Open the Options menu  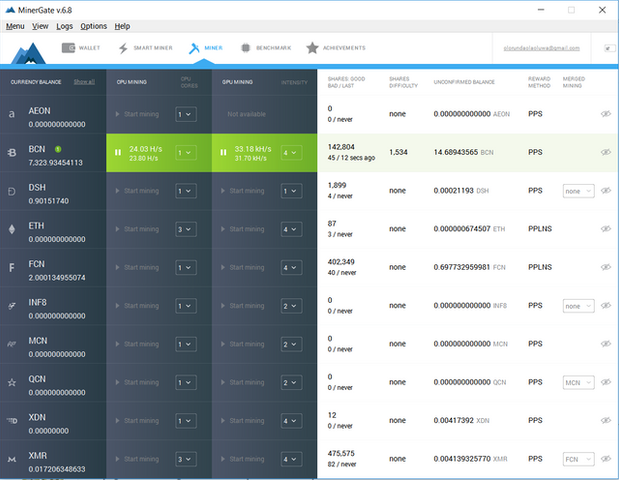point(94,26)
